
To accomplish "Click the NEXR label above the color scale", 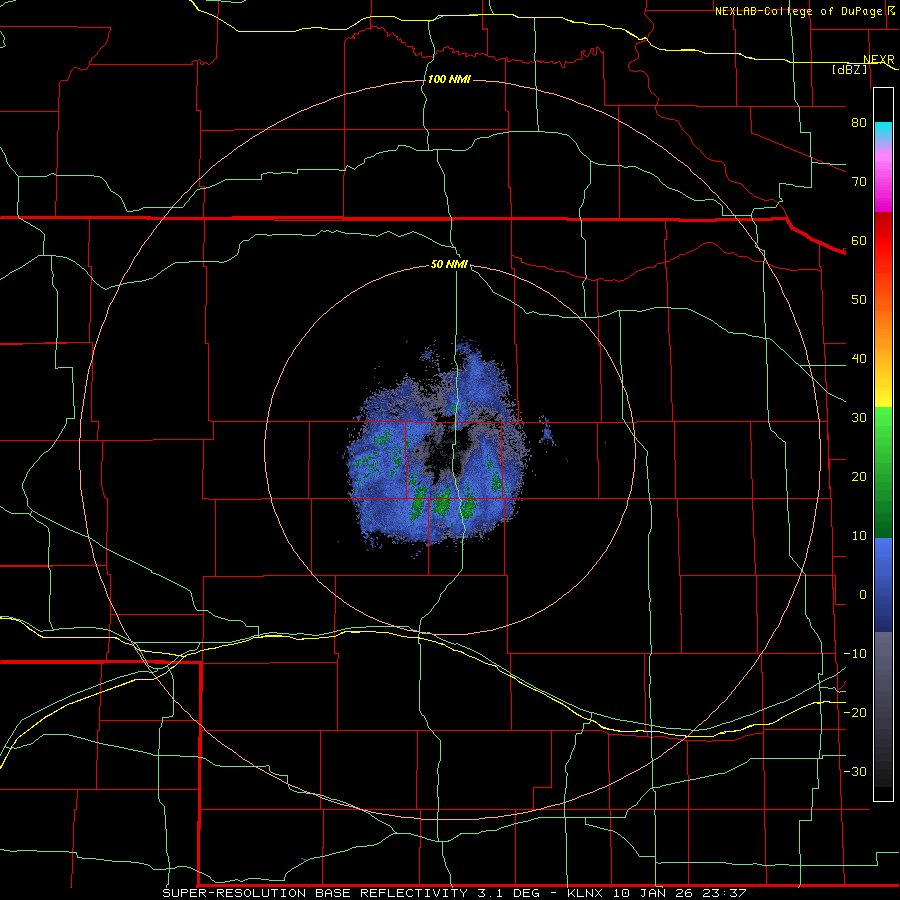I will (878, 60).
